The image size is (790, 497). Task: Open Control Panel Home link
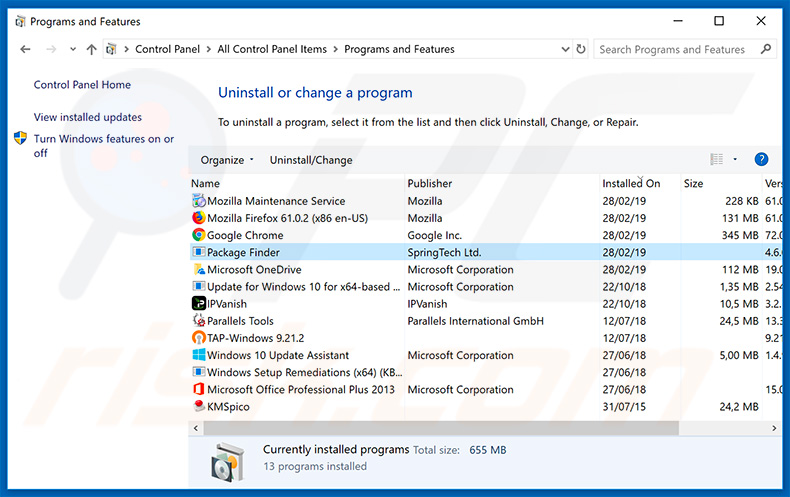(82, 85)
